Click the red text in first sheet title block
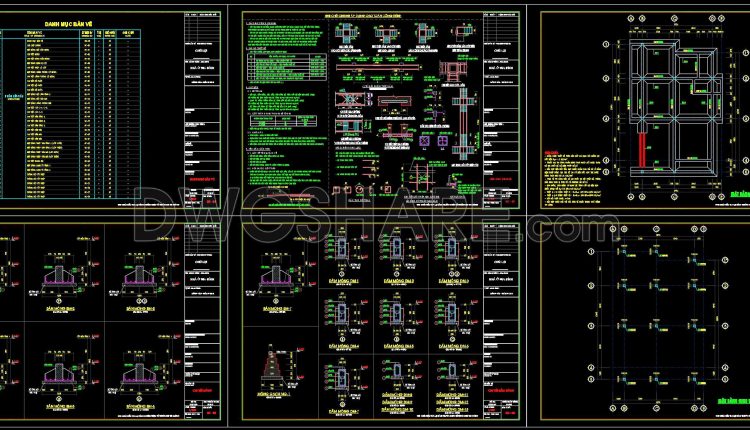 (203, 179)
